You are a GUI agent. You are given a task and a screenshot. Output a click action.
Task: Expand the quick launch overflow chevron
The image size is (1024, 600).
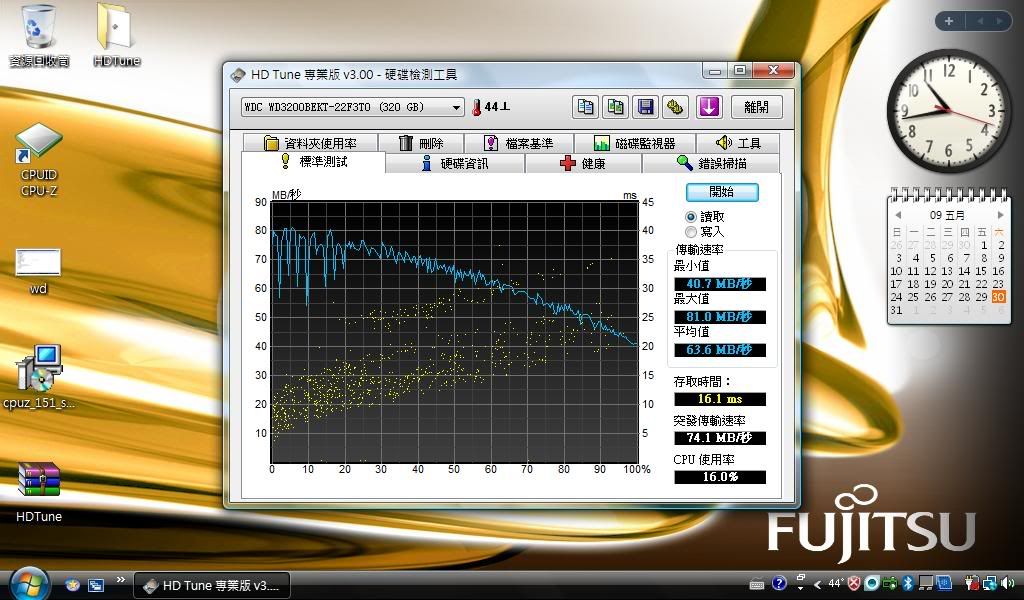pyautogui.click(x=120, y=580)
